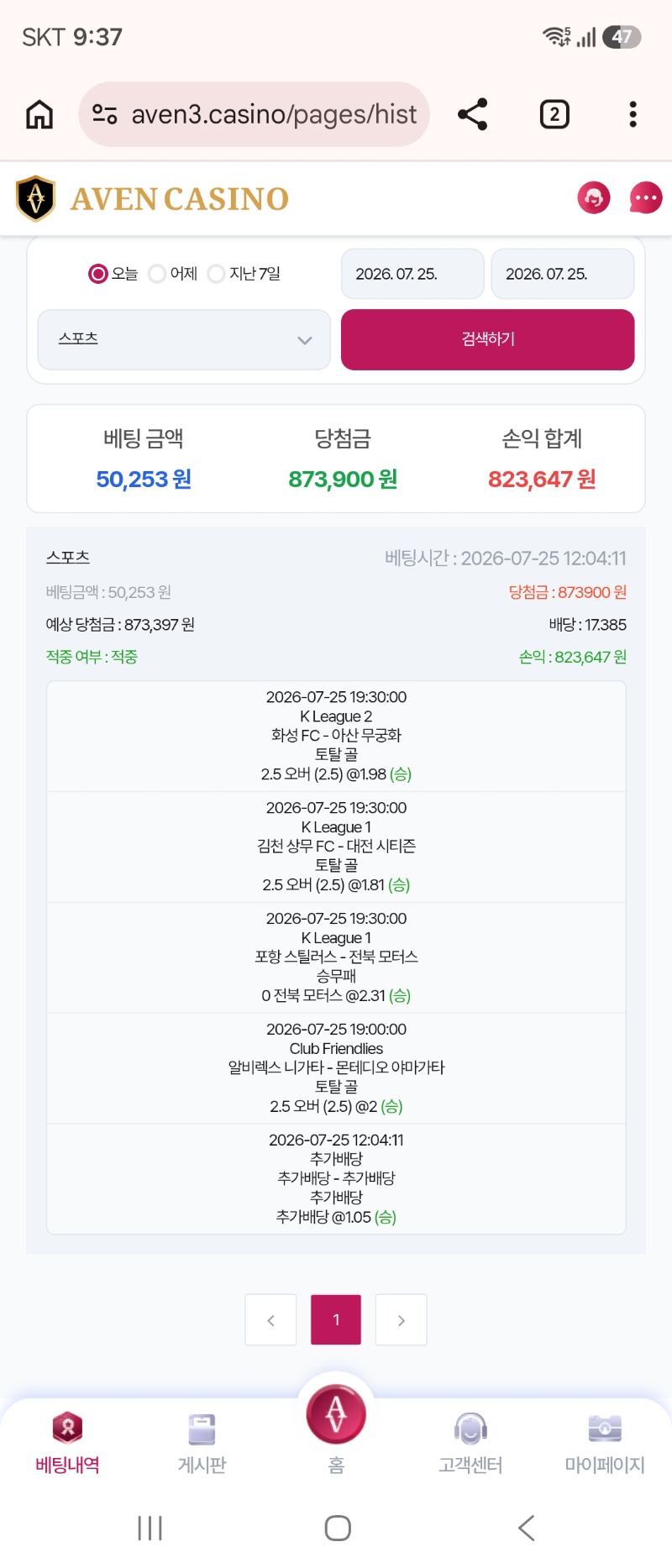Open the tab switcher showing 2 tabs
Image resolution: width=672 pixels, height=1568 pixels.
click(x=554, y=114)
